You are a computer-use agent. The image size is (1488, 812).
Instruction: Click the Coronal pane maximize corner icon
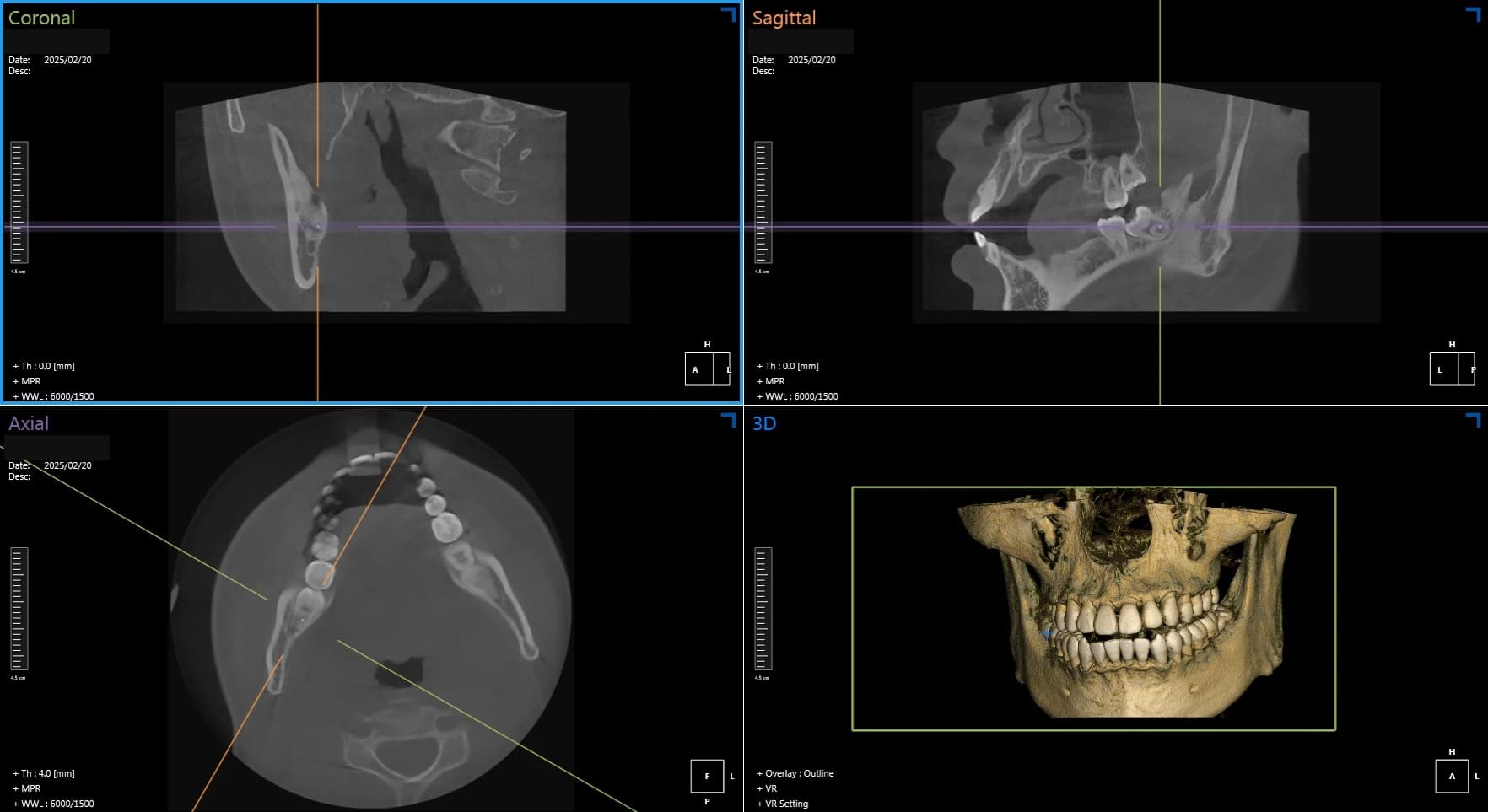point(728,13)
